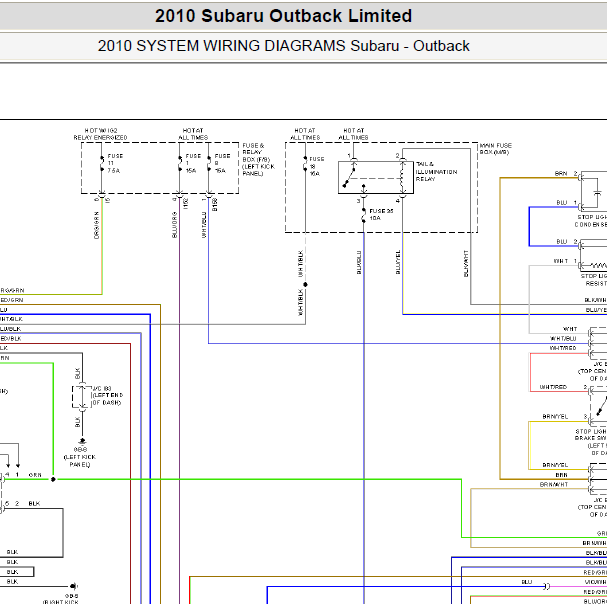This screenshot has width=607, height=604.
Task: Select the 'TAIL & ILLUMINATION RELAY' label
Action: [x=436, y=172]
